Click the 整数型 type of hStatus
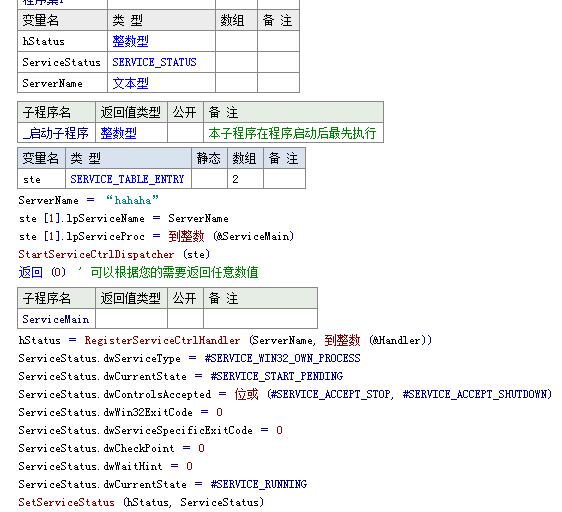Viewport: 562px width, 512px height. click(x=130, y=41)
